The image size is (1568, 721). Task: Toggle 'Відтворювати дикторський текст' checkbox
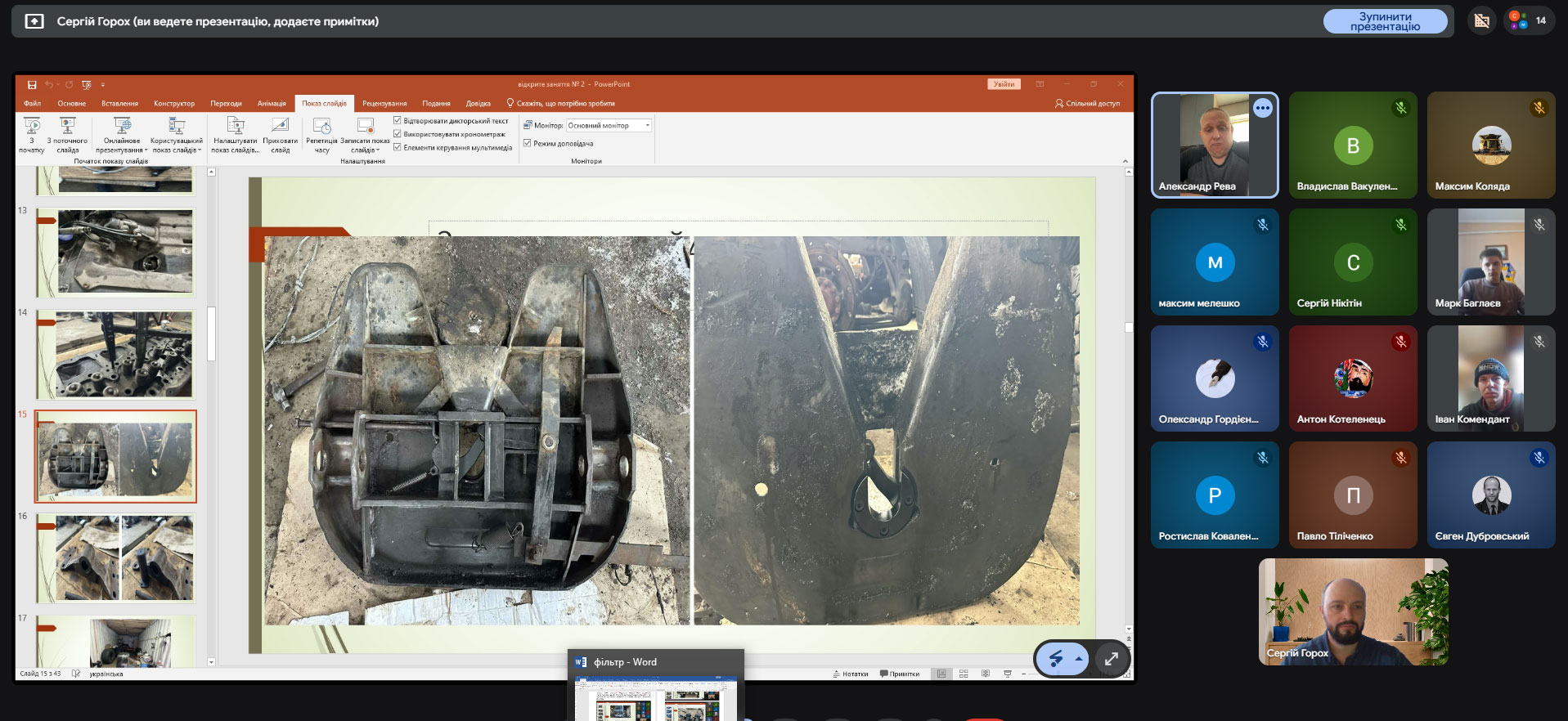[x=398, y=121]
